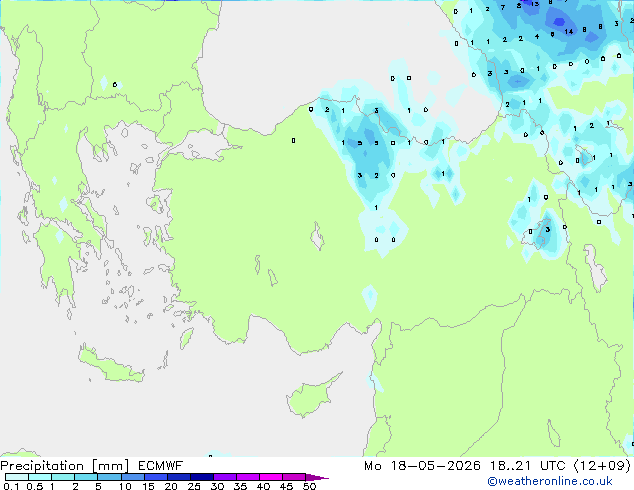Click the 45–50 mm legend color swatch
Viewport: 634px width, 490px height.
294,477
